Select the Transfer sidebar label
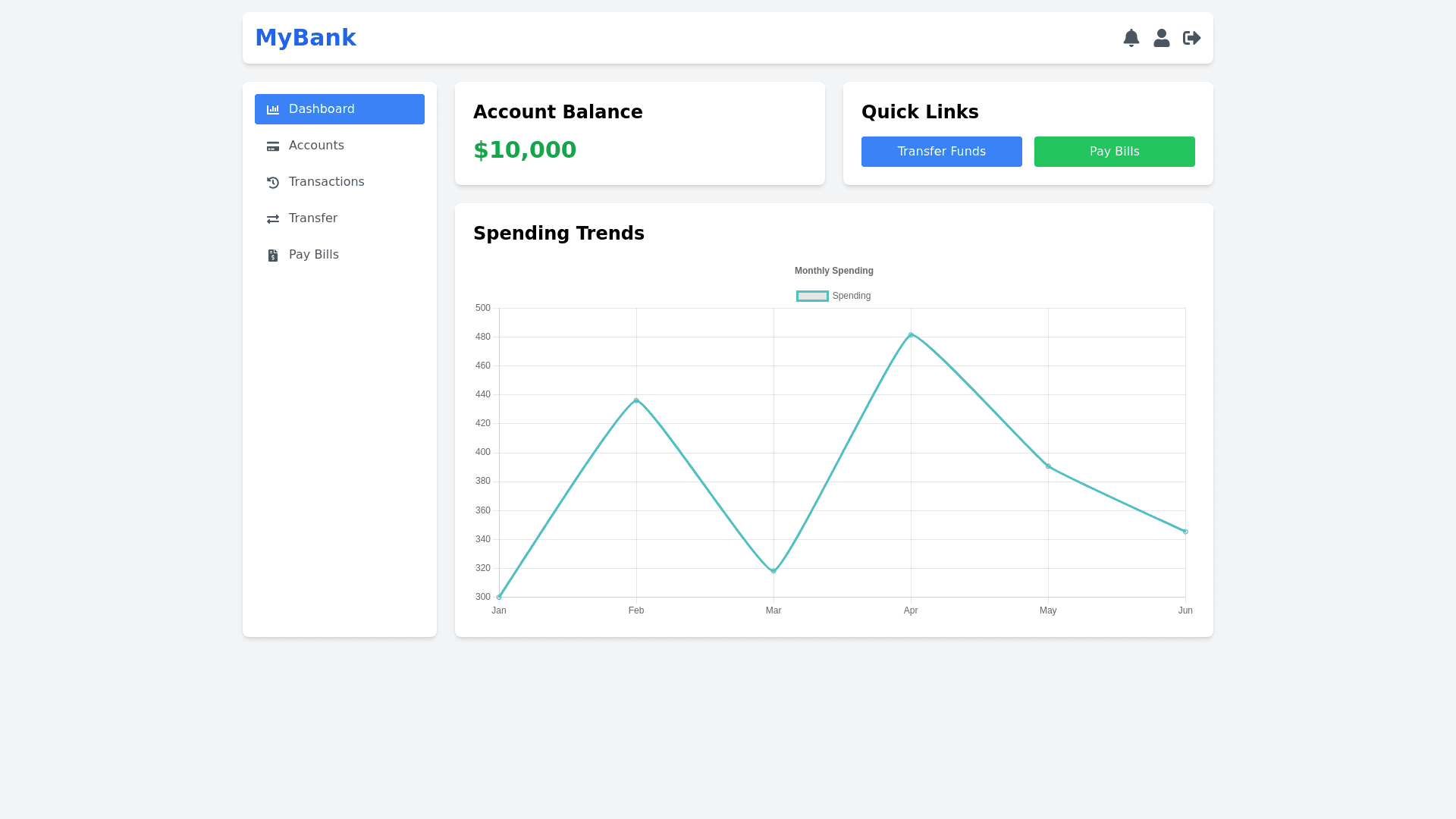Screen dimensions: 1456x819 pyautogui.click(x=313, y=218)
